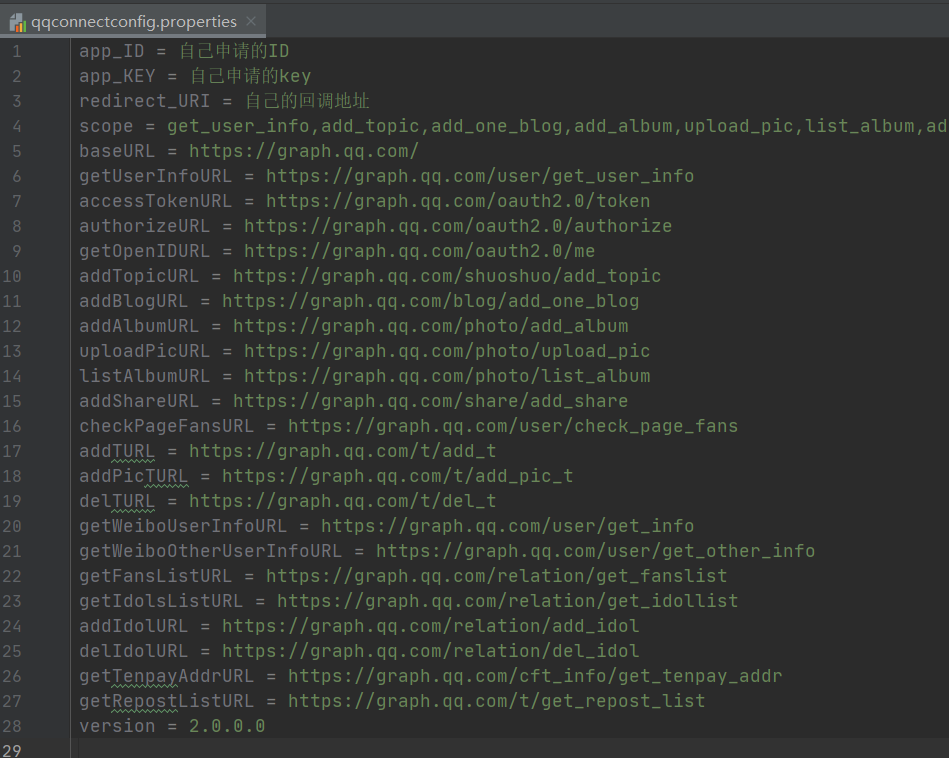Select the qqconnectconfig.properties editor tab
Image resolution: width=949 pixels, height=758 pixels.
point(133,22)
